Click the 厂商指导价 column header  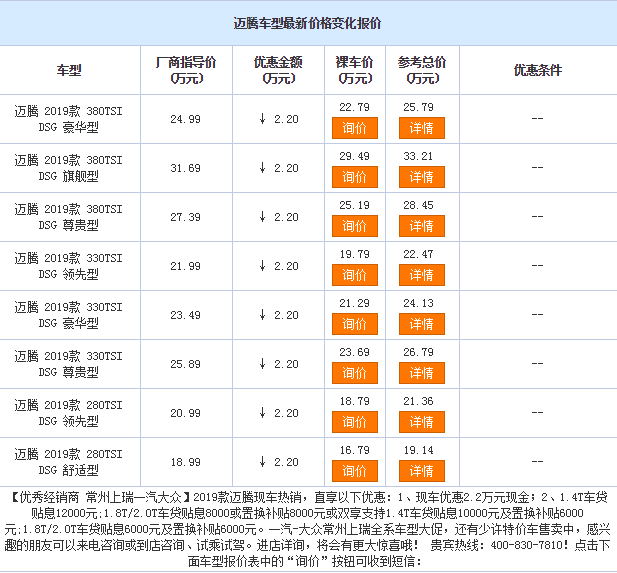186,70
